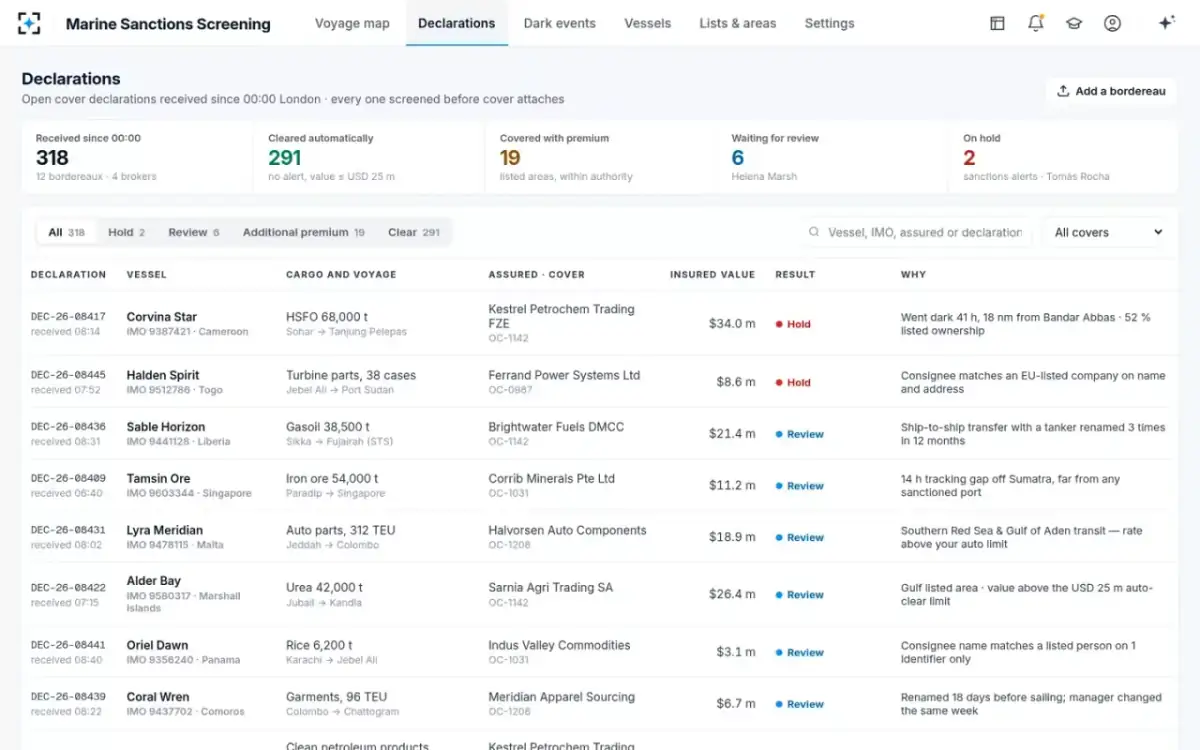Open the notifications bell
The width and height of the screenshot is (1200, 750).
(1035, 23)
